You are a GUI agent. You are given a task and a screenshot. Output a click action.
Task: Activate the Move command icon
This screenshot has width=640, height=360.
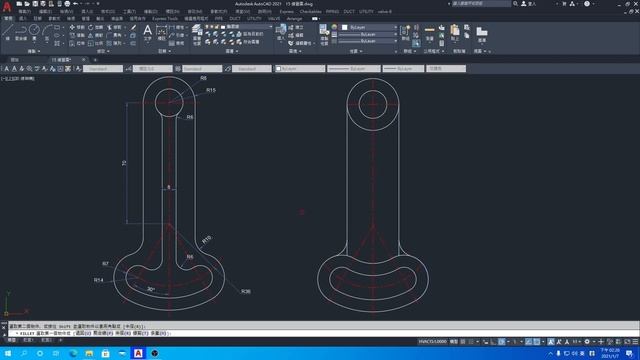72,27
